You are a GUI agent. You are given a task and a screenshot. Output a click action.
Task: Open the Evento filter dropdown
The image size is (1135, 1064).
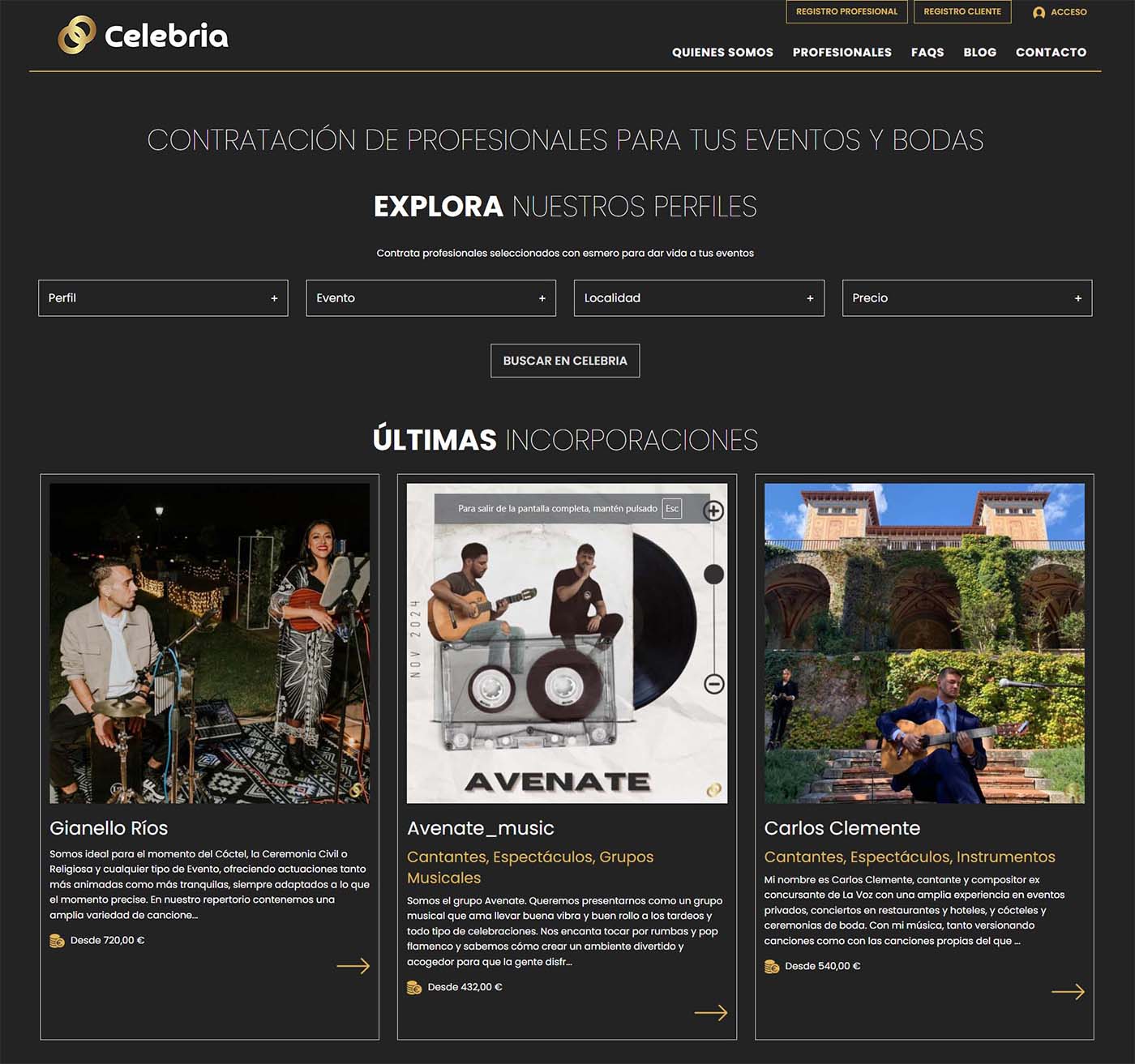click(430, 298)
